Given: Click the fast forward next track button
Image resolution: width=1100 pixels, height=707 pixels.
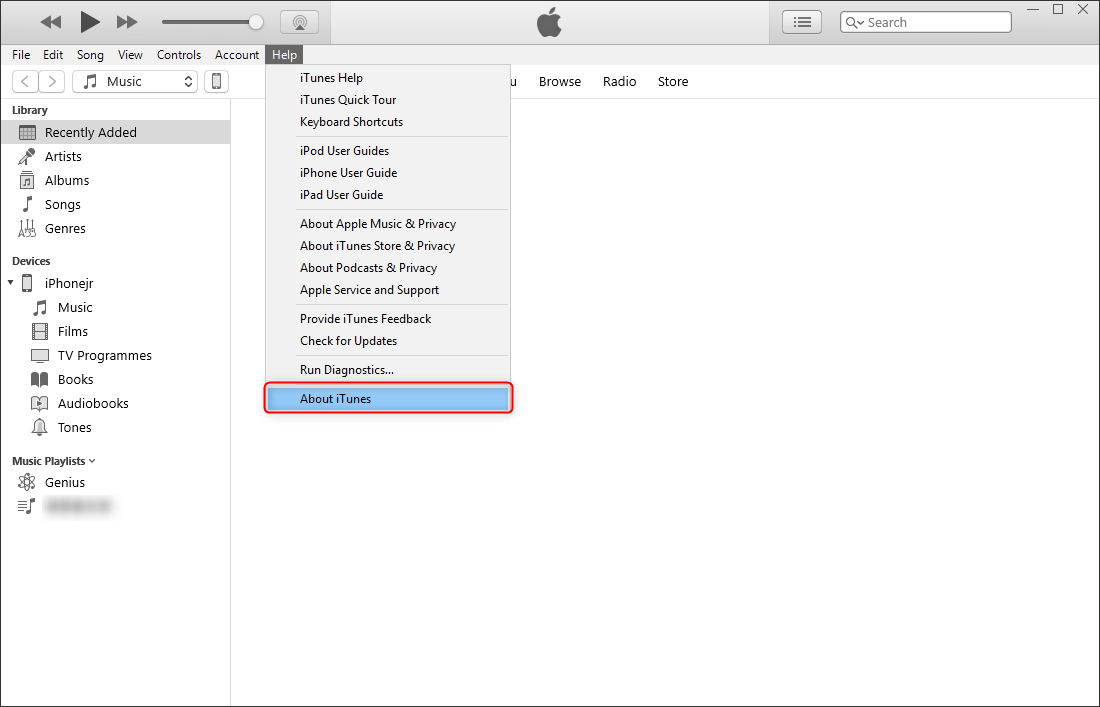Looking at the screenshot, I should pos(127,22).
